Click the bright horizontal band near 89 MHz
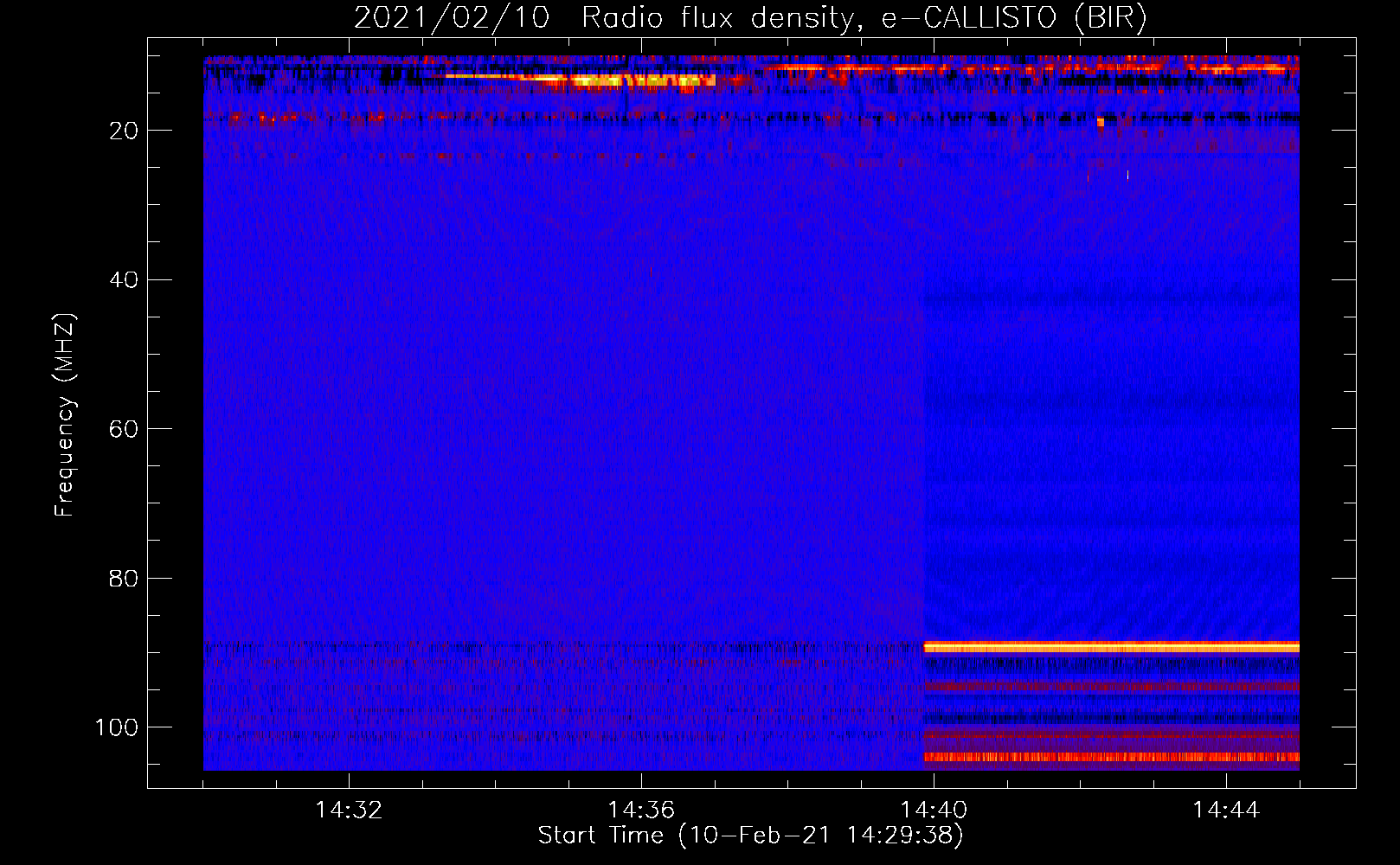1400x865 pixels. click(1112, 646)
